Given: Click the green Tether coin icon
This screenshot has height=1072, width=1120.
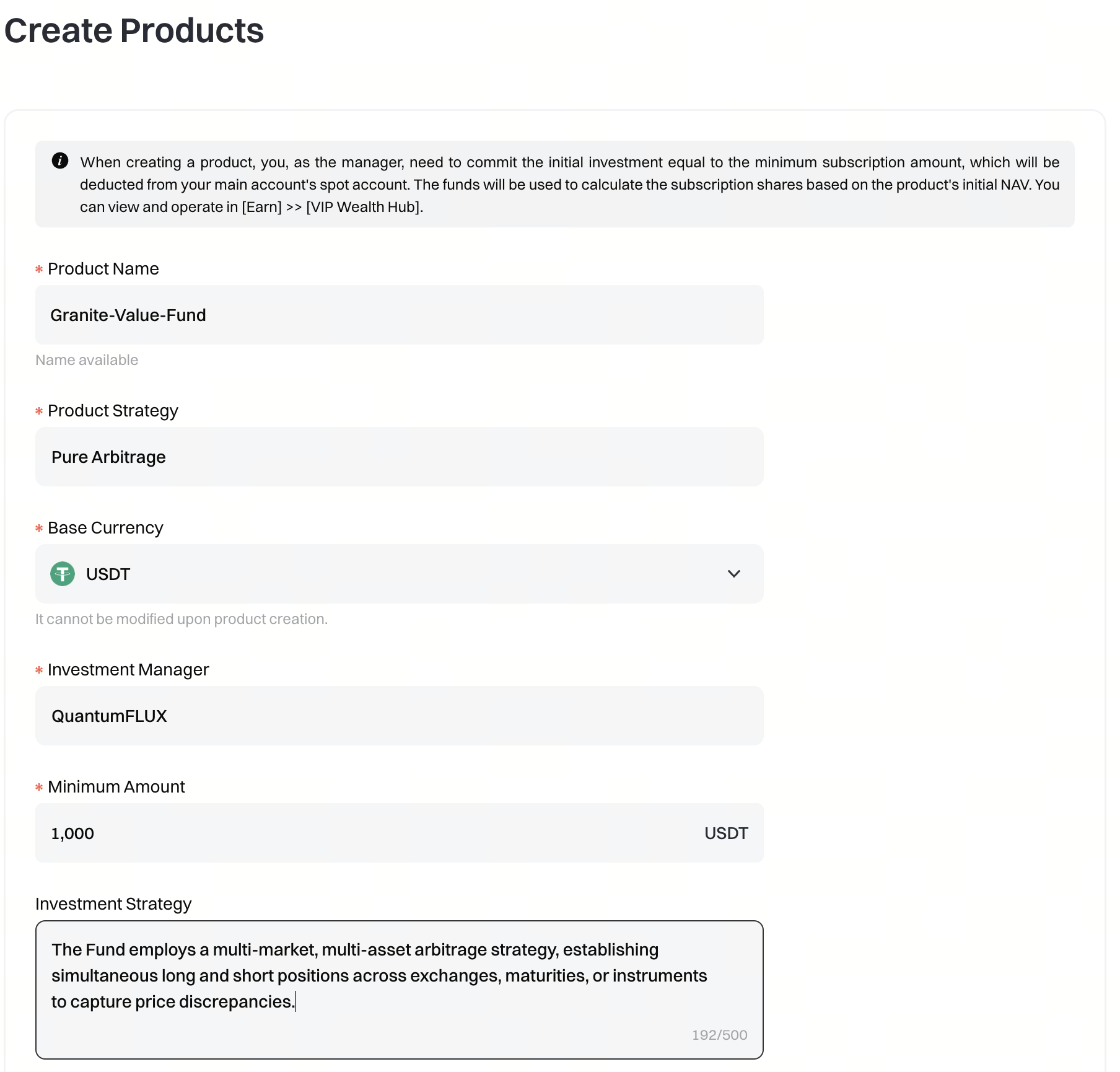Looking at the screenshot, I should (63, 574).
